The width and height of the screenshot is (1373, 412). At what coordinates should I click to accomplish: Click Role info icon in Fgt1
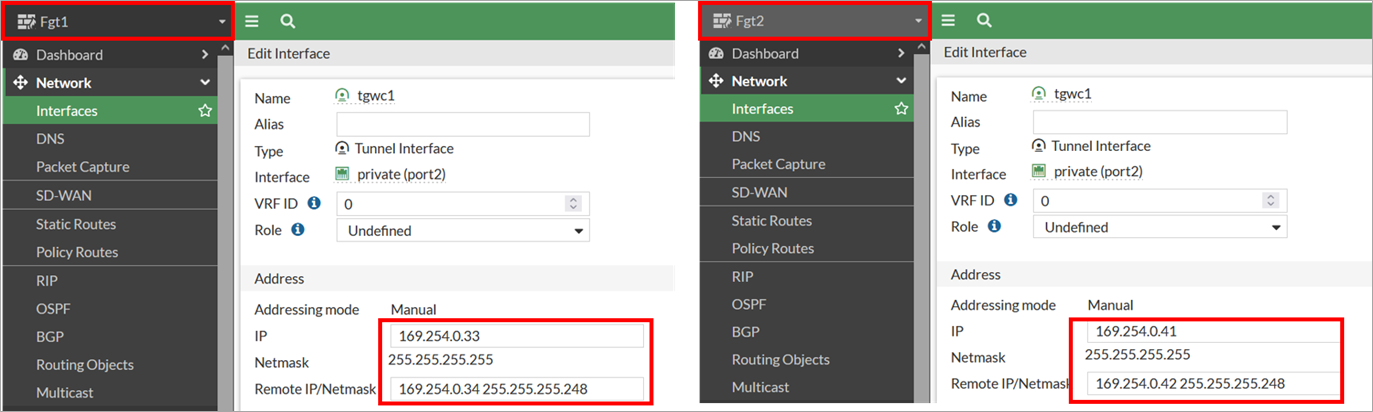(297, 230)
